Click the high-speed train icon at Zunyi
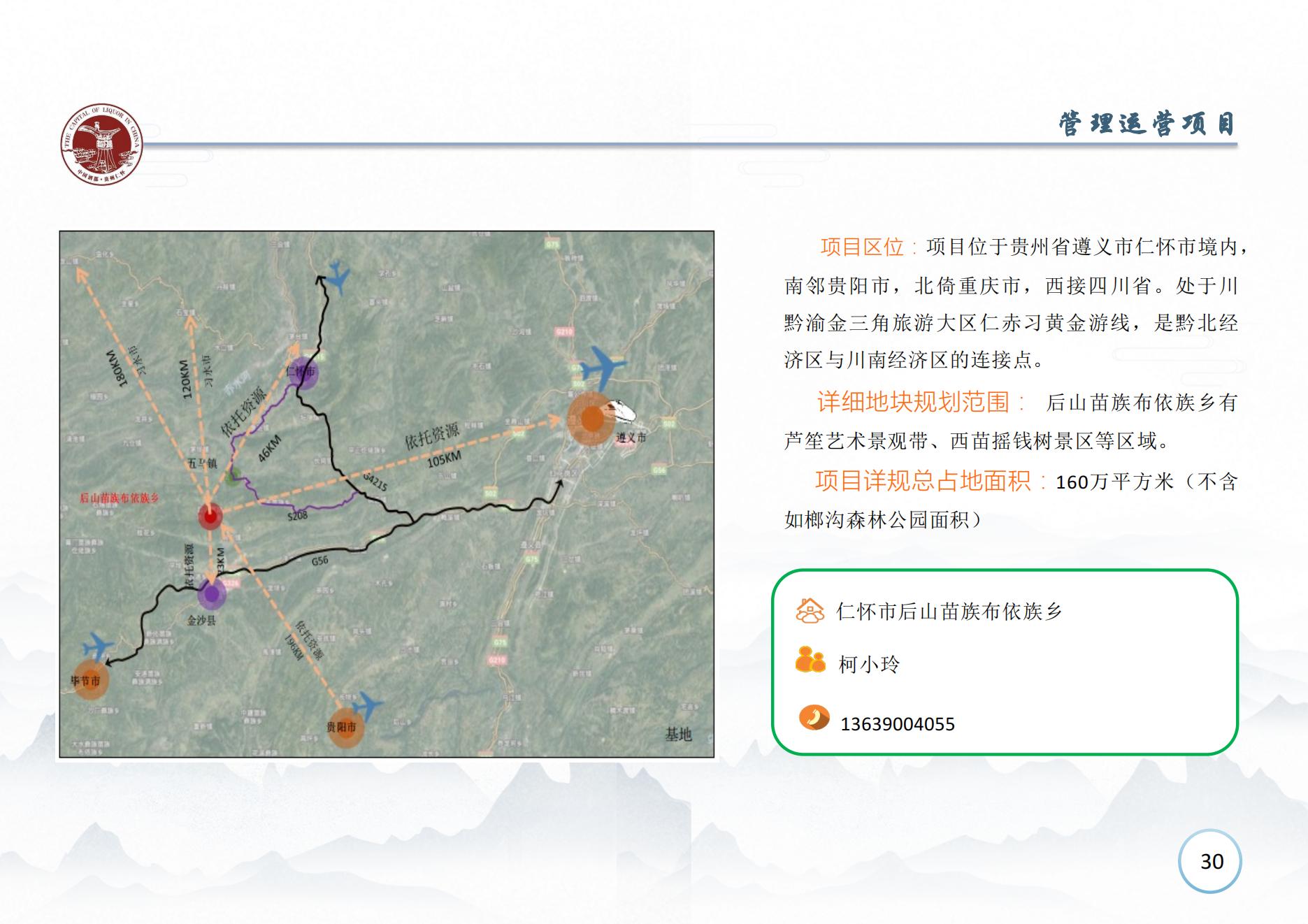The image size is (1308, 924). click(x=621, y=411)
